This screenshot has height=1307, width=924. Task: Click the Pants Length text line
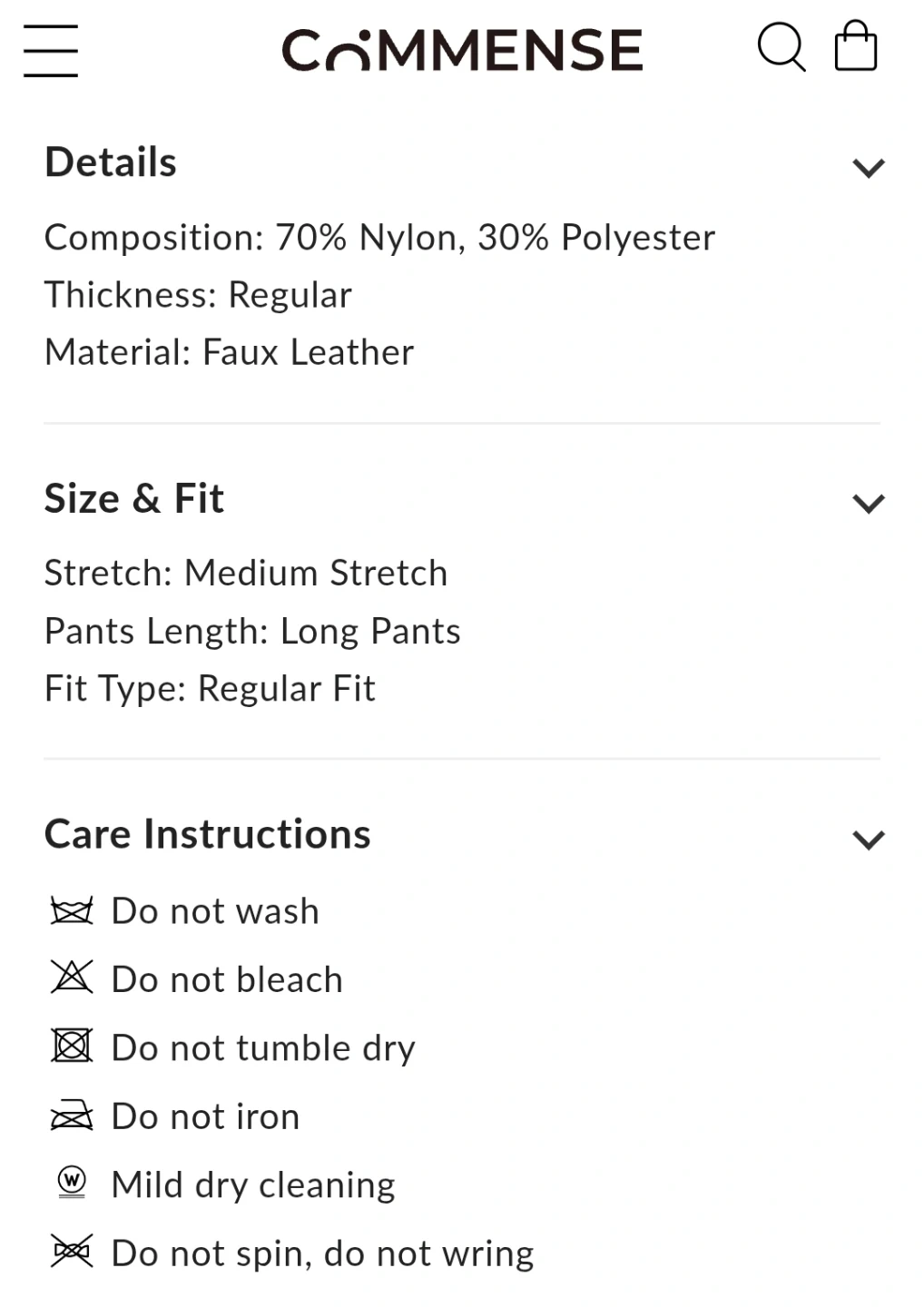252,632
